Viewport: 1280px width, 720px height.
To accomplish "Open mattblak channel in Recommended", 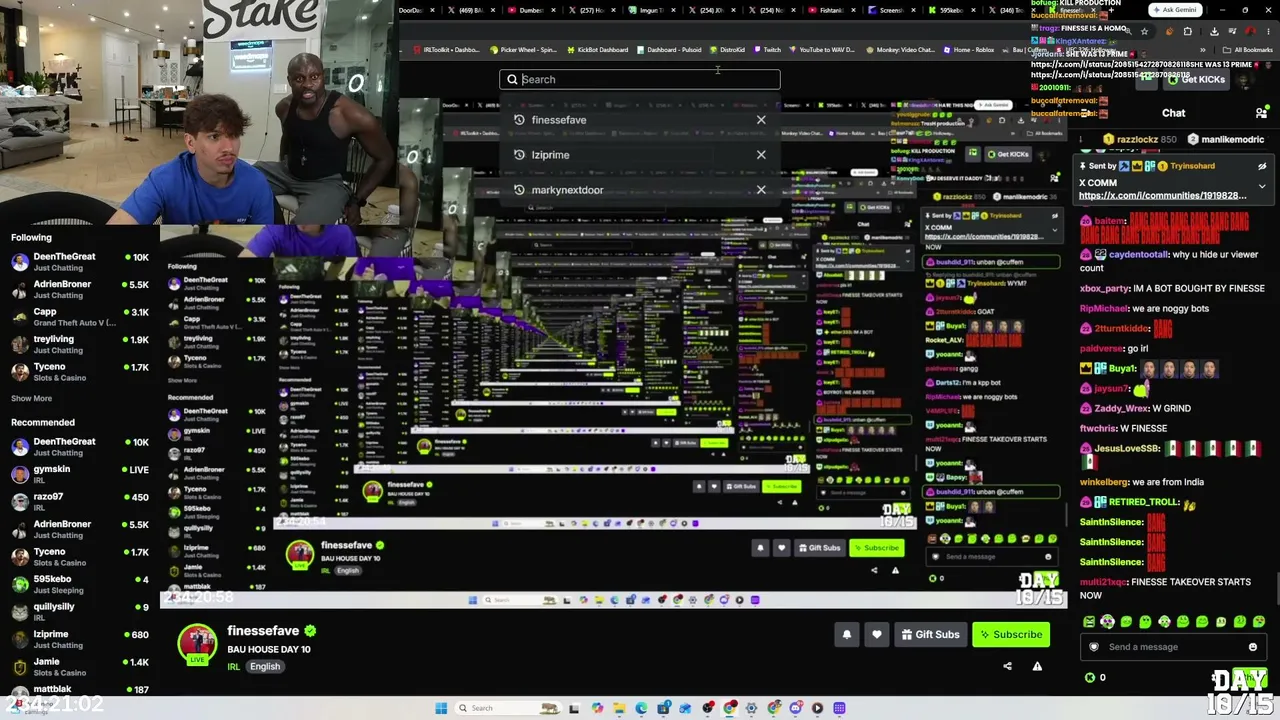I will pyautogui.click(x=80, y=690).
